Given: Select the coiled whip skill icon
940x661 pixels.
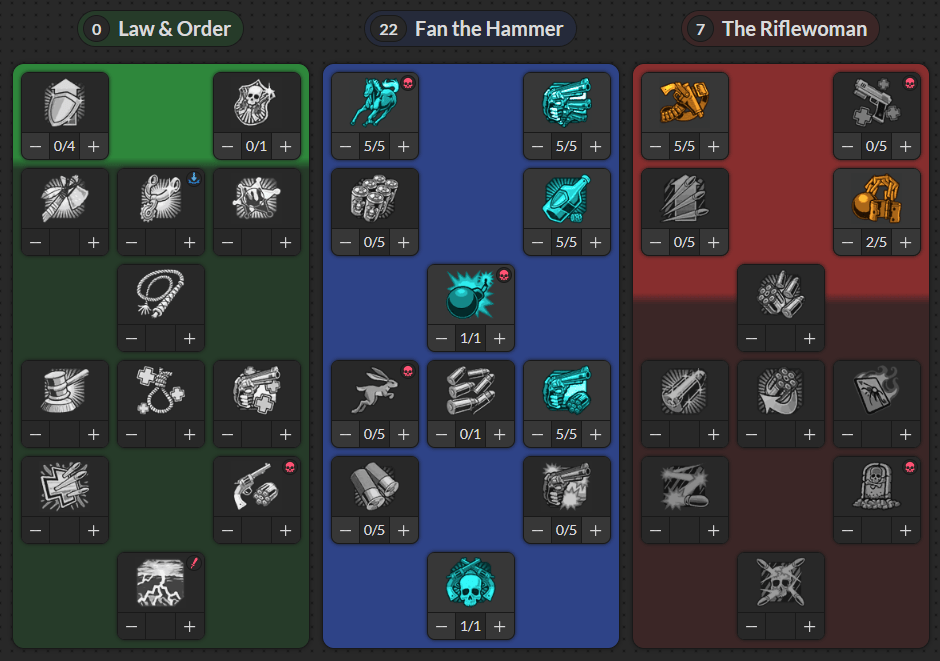Looking at the screenshot, I should point(161,295).
